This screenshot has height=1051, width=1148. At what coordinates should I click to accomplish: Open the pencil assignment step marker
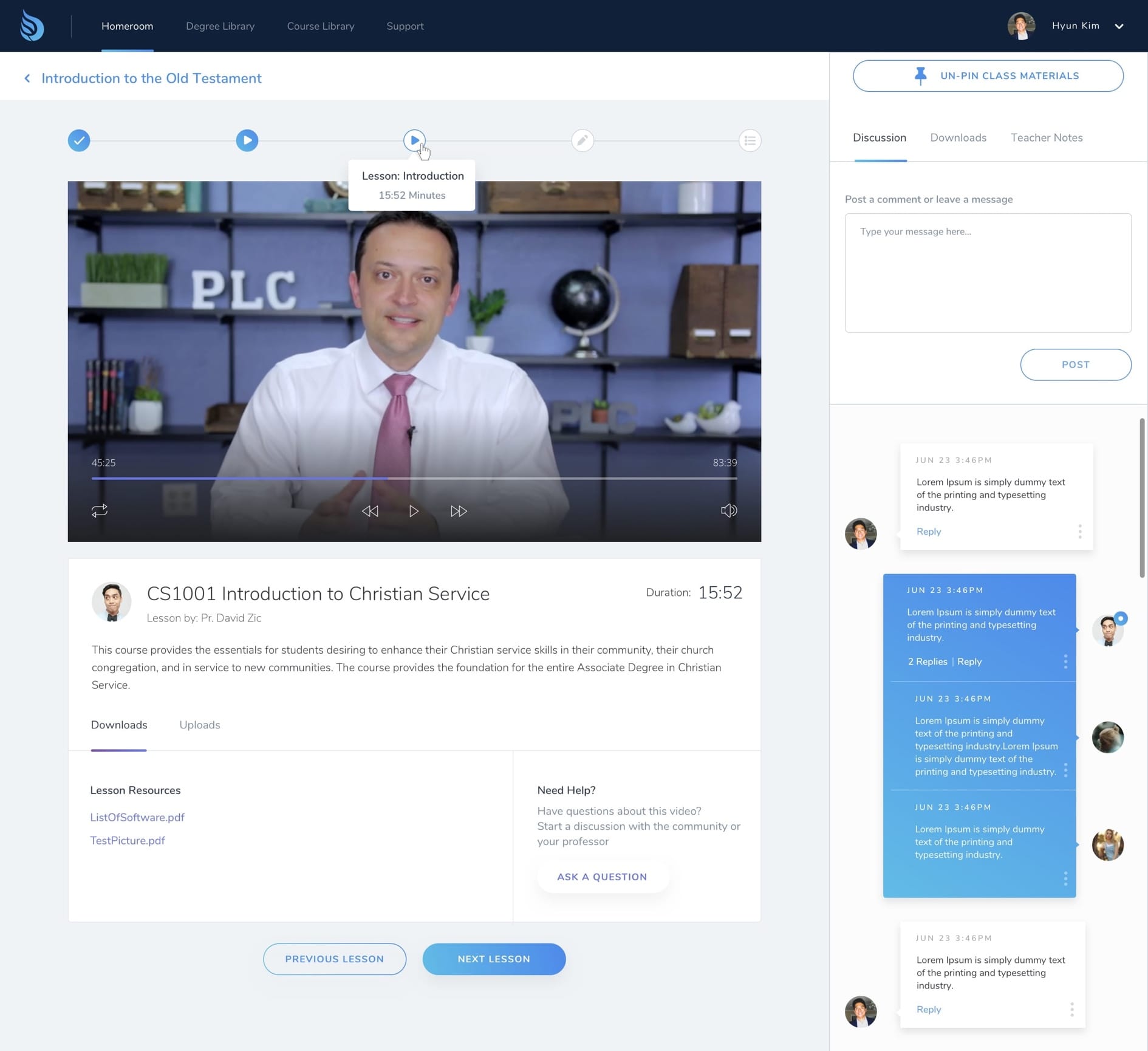(582, 140)
